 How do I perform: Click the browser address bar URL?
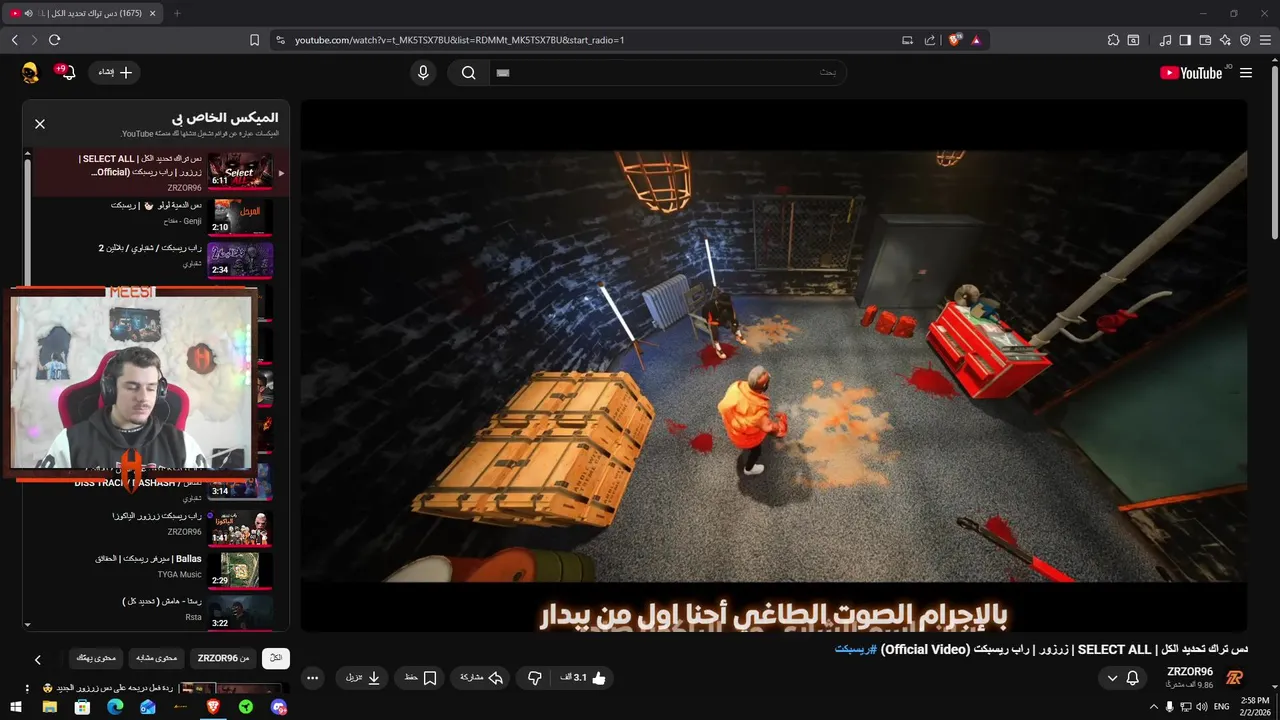(x=459, y=40)
